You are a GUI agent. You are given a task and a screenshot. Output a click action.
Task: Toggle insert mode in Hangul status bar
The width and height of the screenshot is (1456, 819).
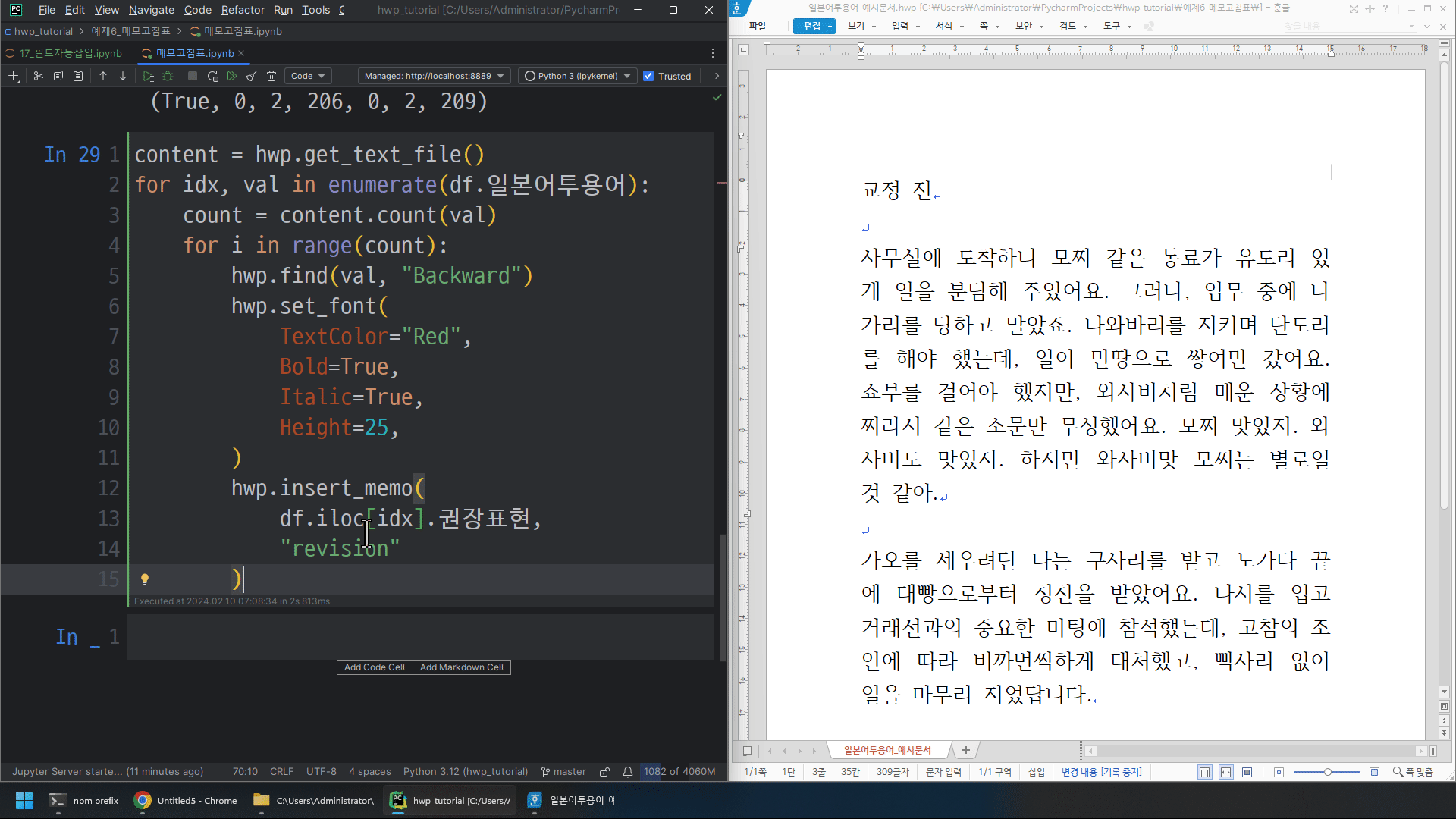1036,772
